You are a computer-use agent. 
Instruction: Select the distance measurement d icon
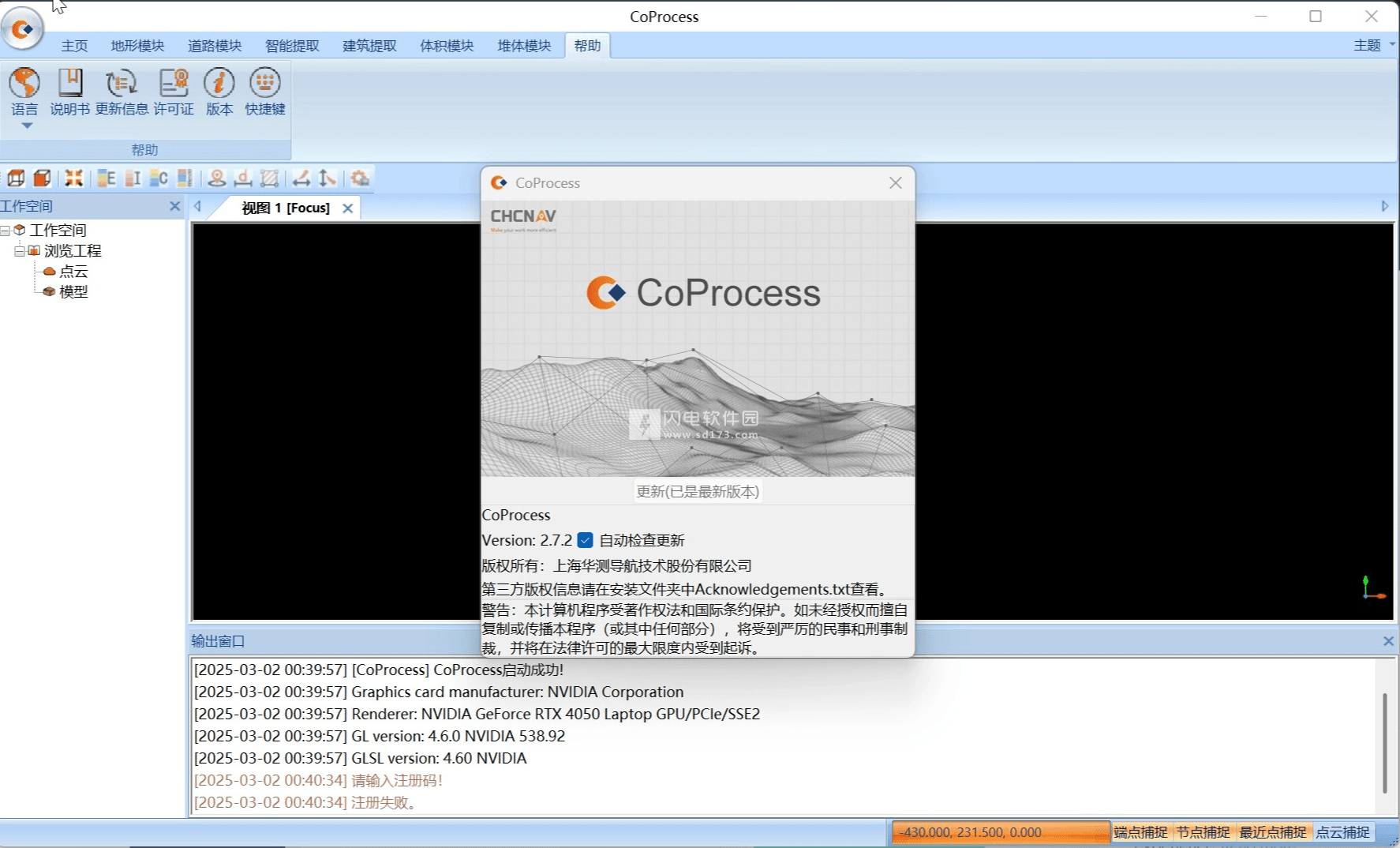pyautogui.click(x=243, y=178)
